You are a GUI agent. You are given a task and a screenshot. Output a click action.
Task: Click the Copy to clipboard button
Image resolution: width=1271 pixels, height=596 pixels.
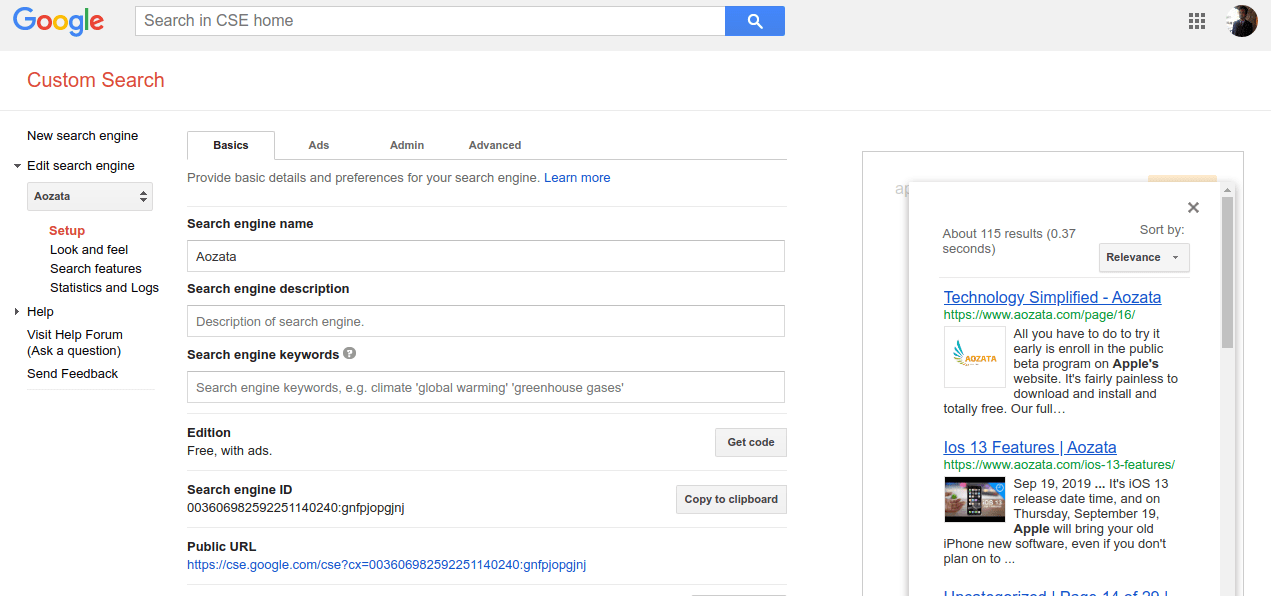point(731,499)
